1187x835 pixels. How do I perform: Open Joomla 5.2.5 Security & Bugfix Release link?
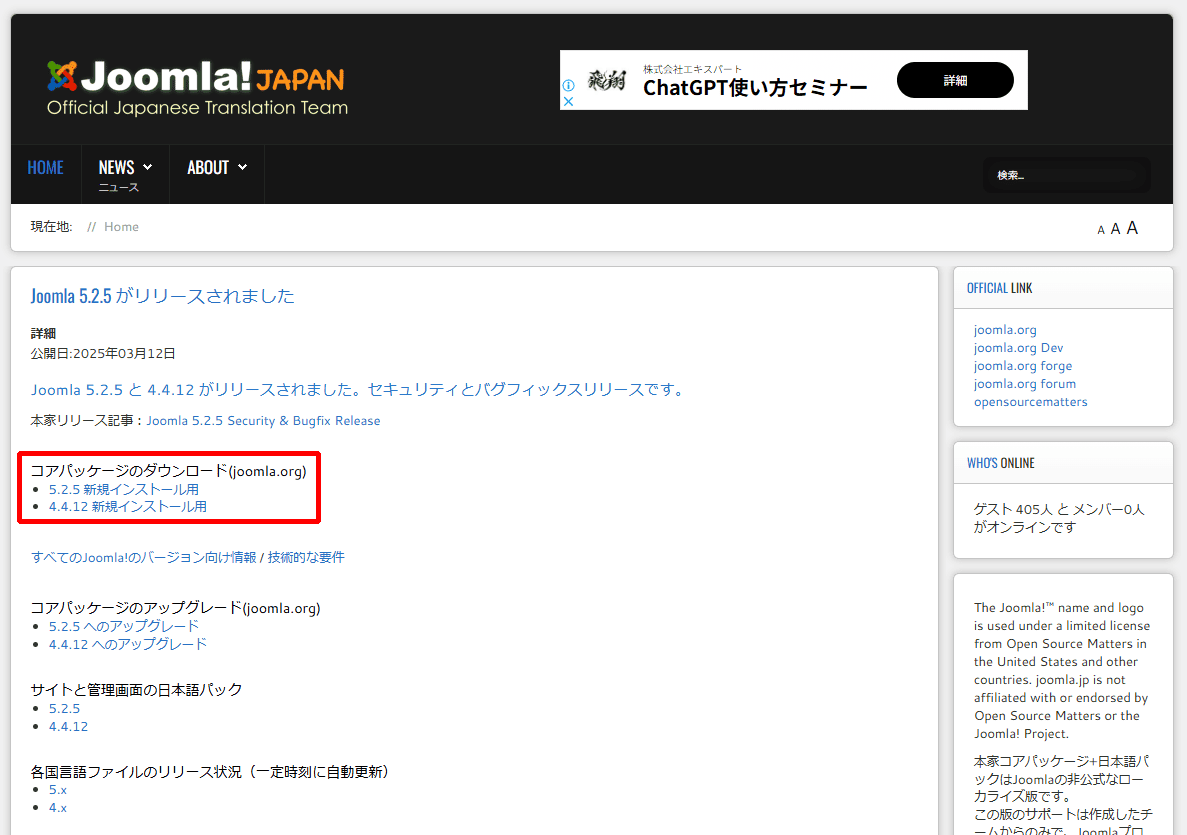tap(263, 420)
